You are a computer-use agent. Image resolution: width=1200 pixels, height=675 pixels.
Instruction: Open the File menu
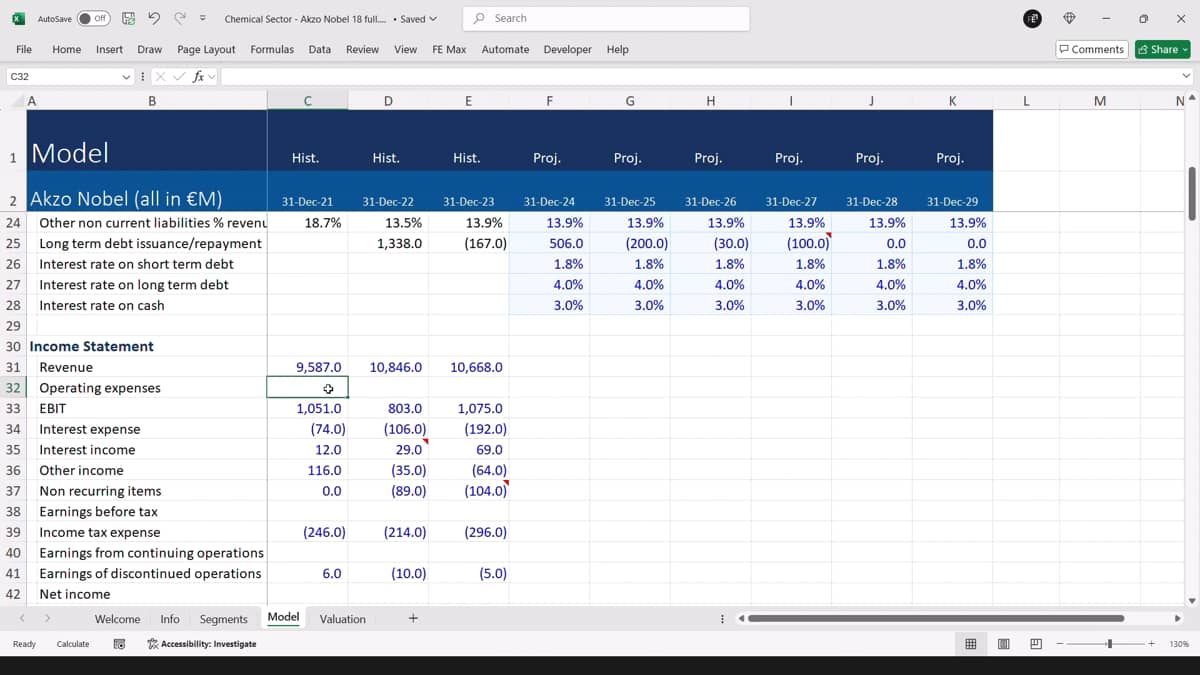(x=24, y=49)
